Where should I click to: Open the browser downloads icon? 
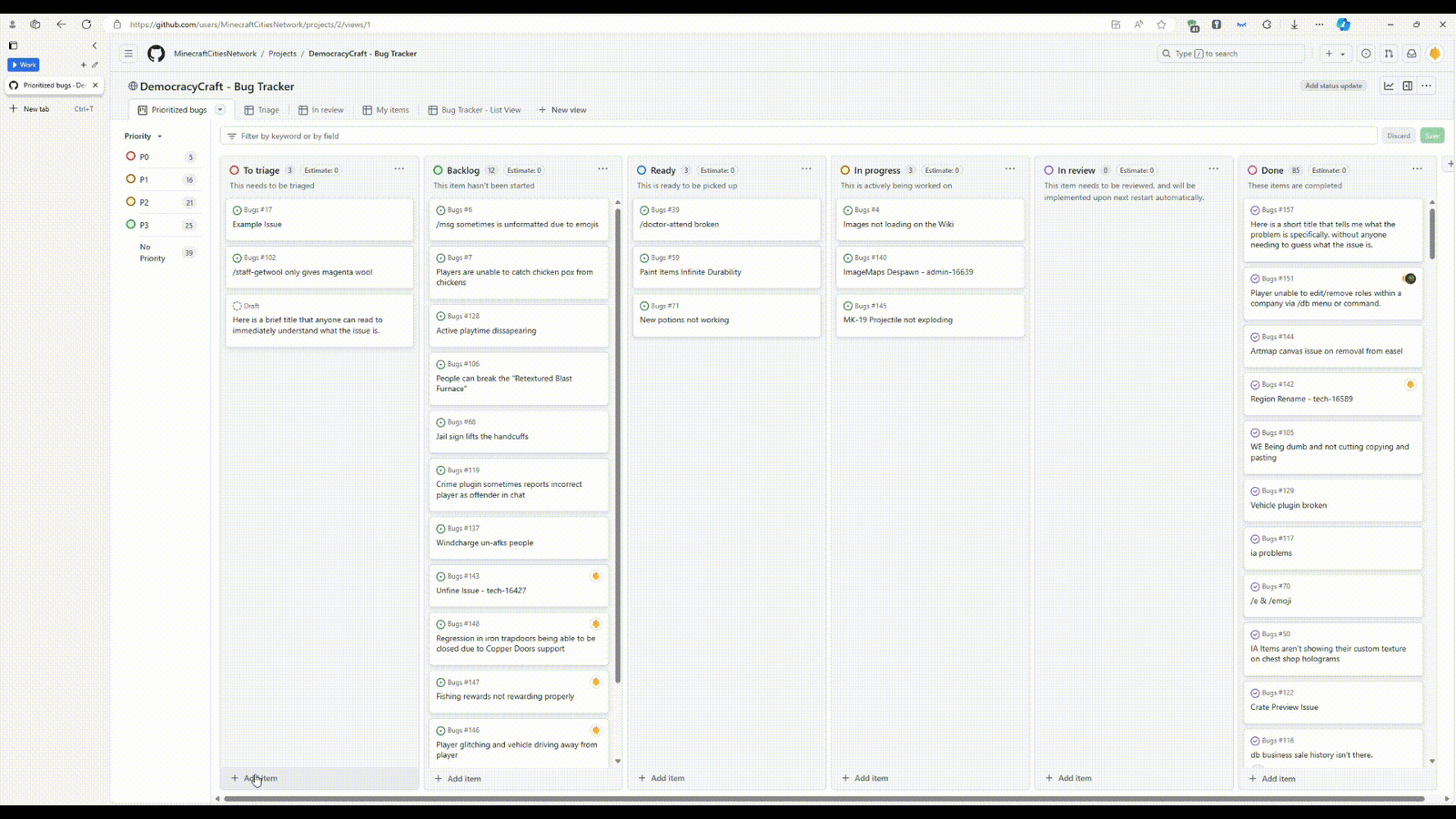1294,25
